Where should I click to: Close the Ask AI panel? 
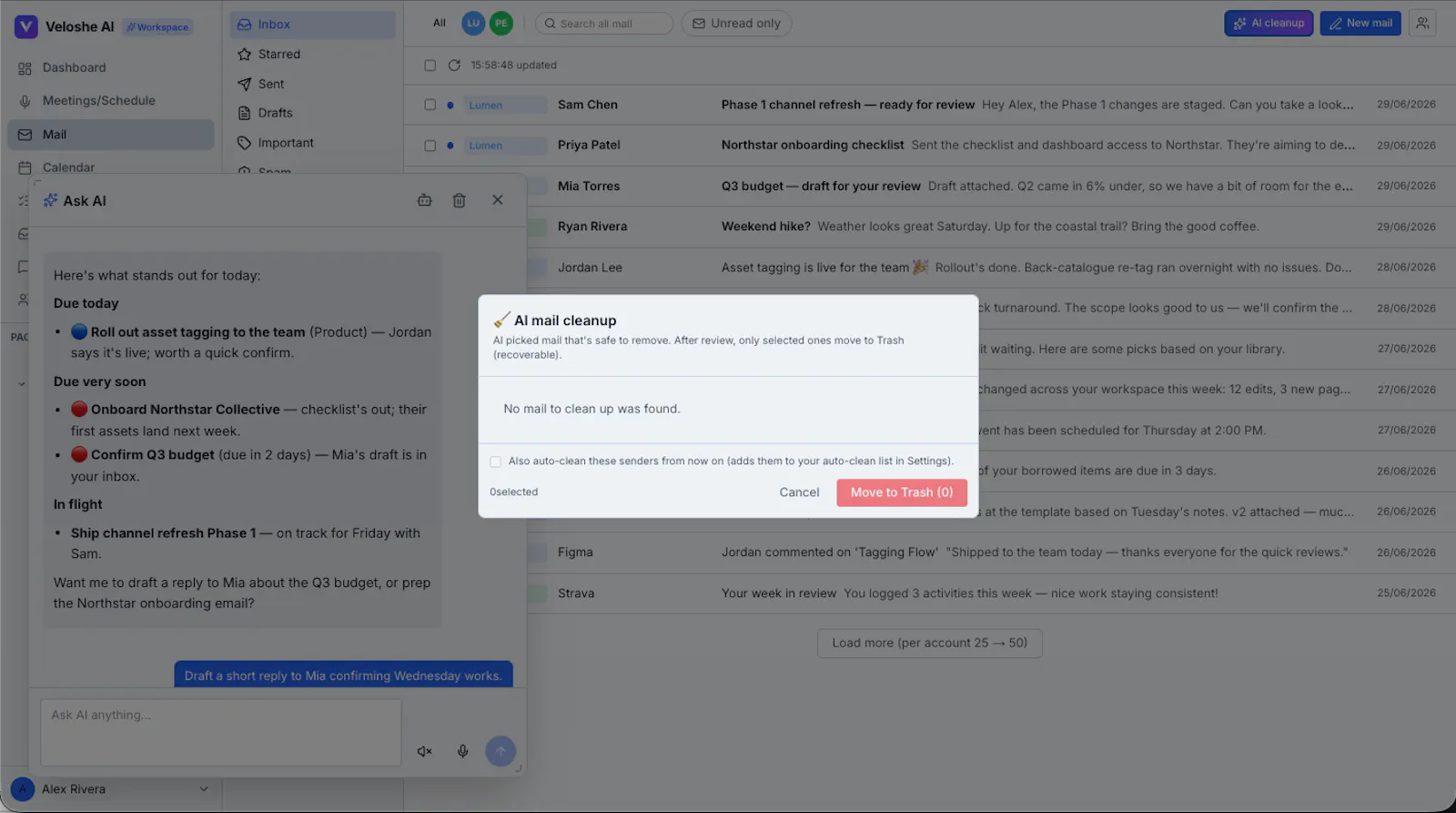498,200
